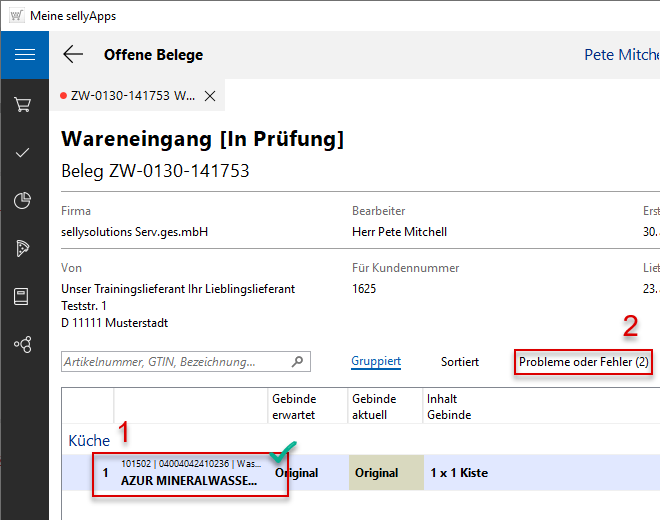Click the pizza slice sidebar icon
This screenshot has height=520, width=660.
[24, 249]
